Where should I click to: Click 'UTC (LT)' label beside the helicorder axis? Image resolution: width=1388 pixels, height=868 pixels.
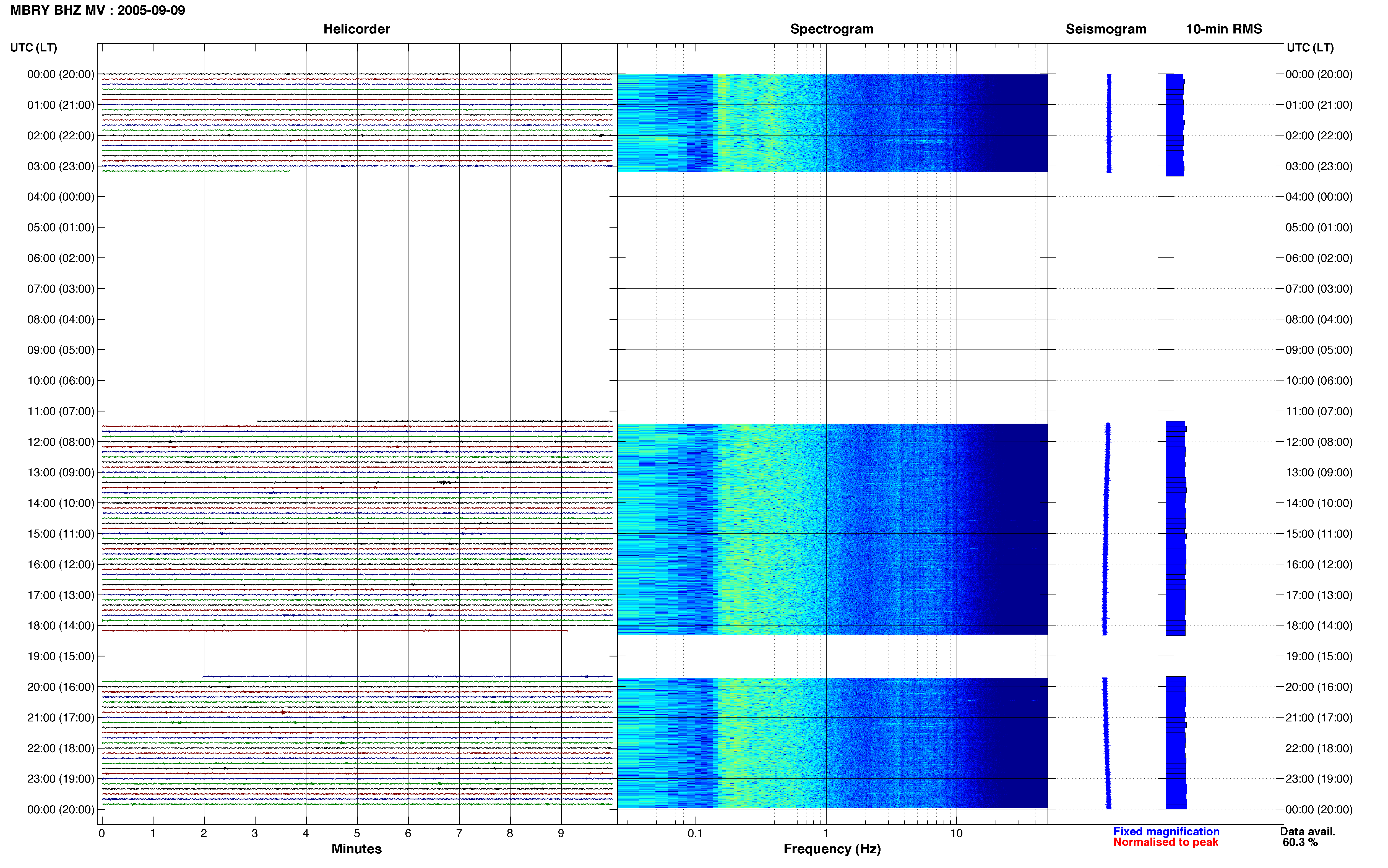tap(34, 48)
